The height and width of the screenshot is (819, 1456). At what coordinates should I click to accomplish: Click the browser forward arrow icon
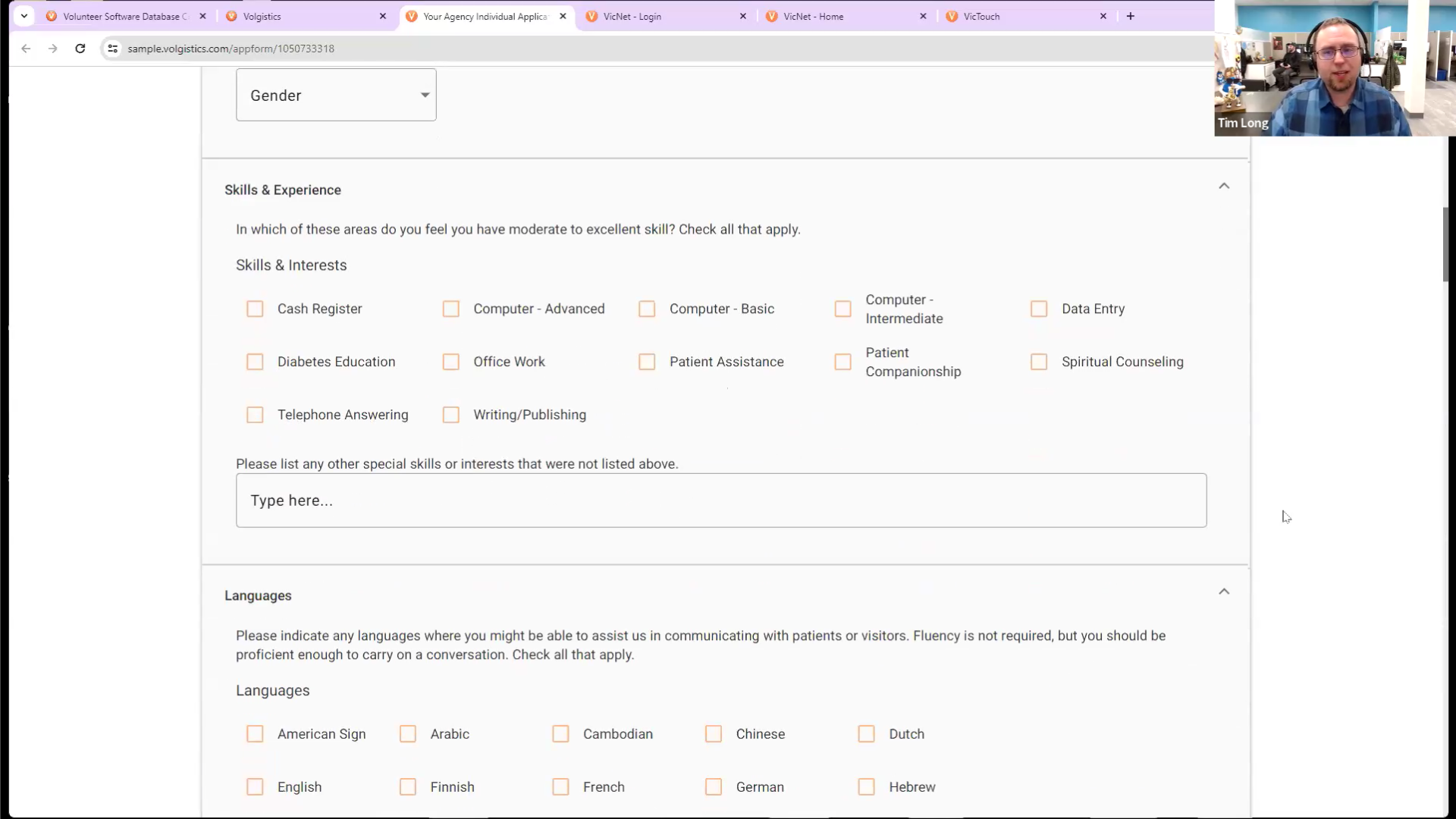52,49
